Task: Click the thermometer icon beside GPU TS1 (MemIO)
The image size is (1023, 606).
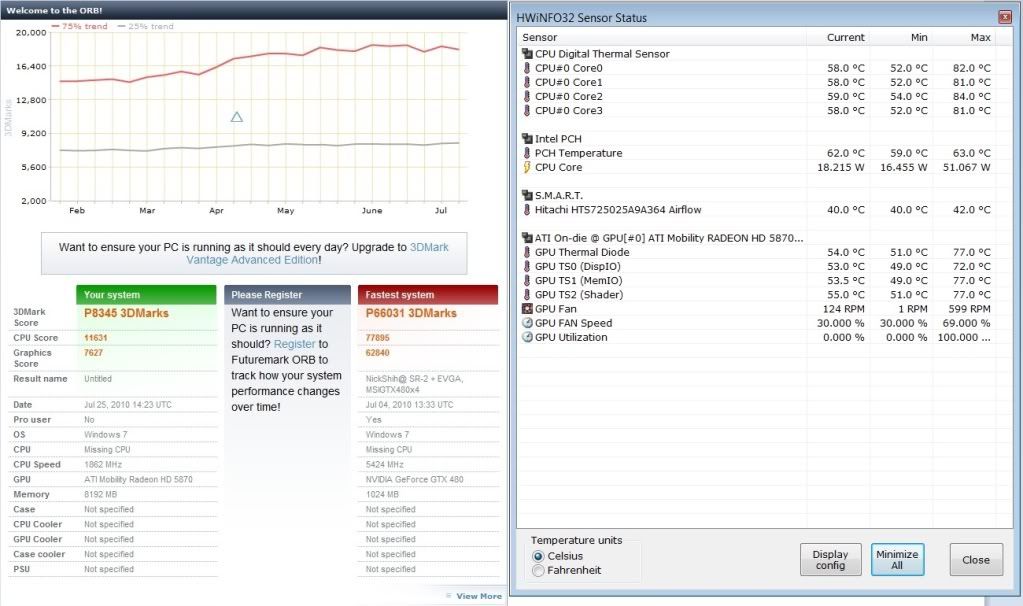Action: pos(527,280)
